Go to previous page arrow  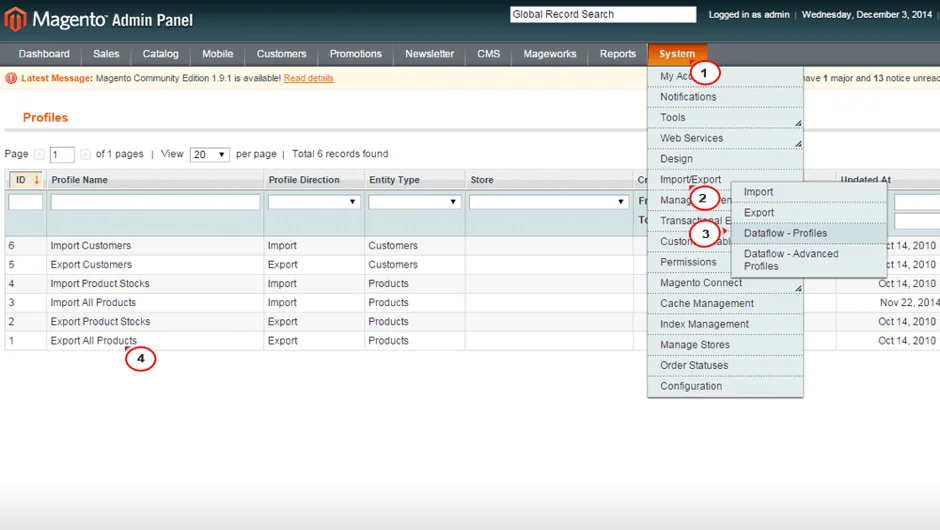[39, 155]
